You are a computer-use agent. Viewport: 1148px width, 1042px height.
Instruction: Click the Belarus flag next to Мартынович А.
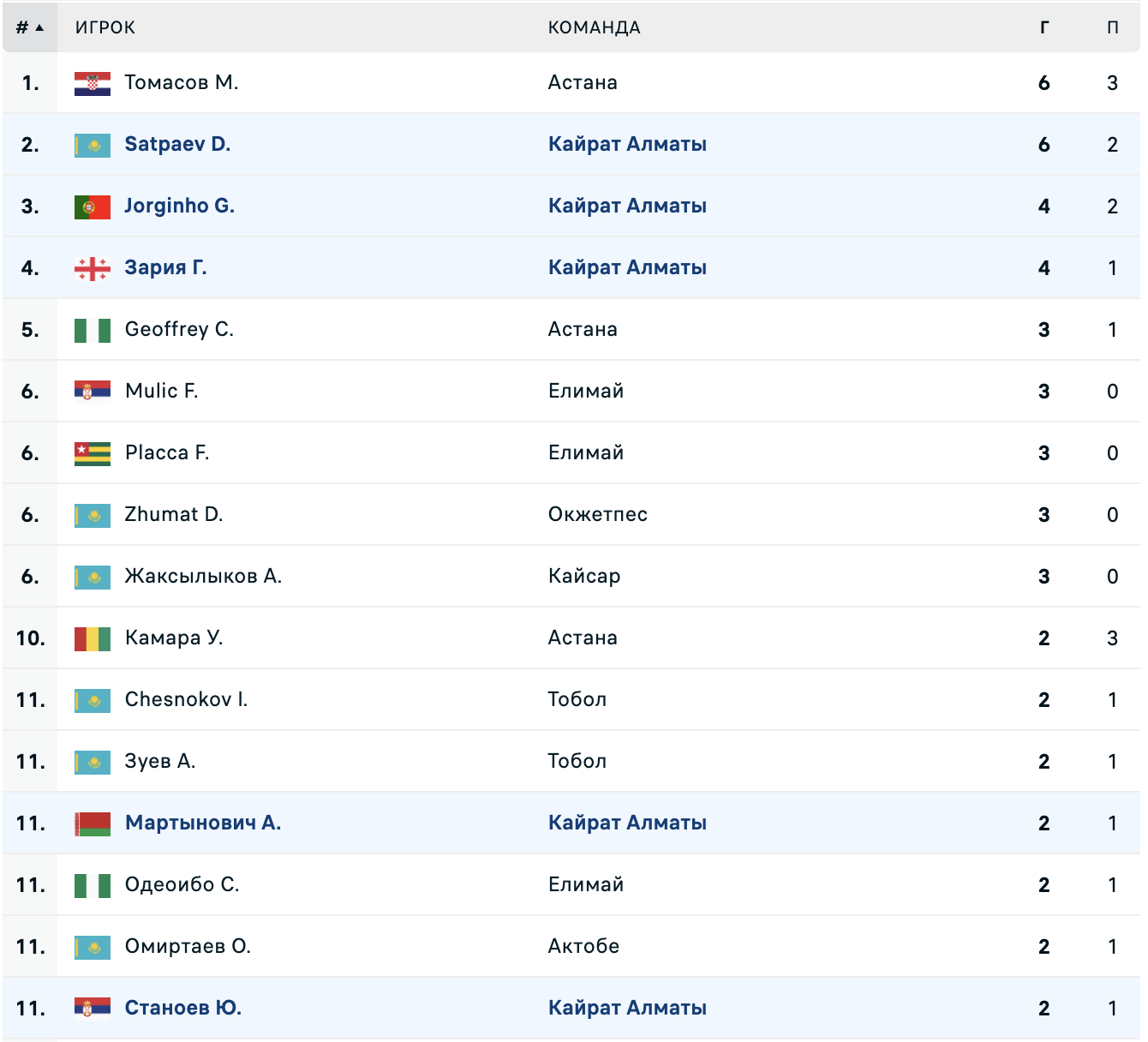pos(93,823)
